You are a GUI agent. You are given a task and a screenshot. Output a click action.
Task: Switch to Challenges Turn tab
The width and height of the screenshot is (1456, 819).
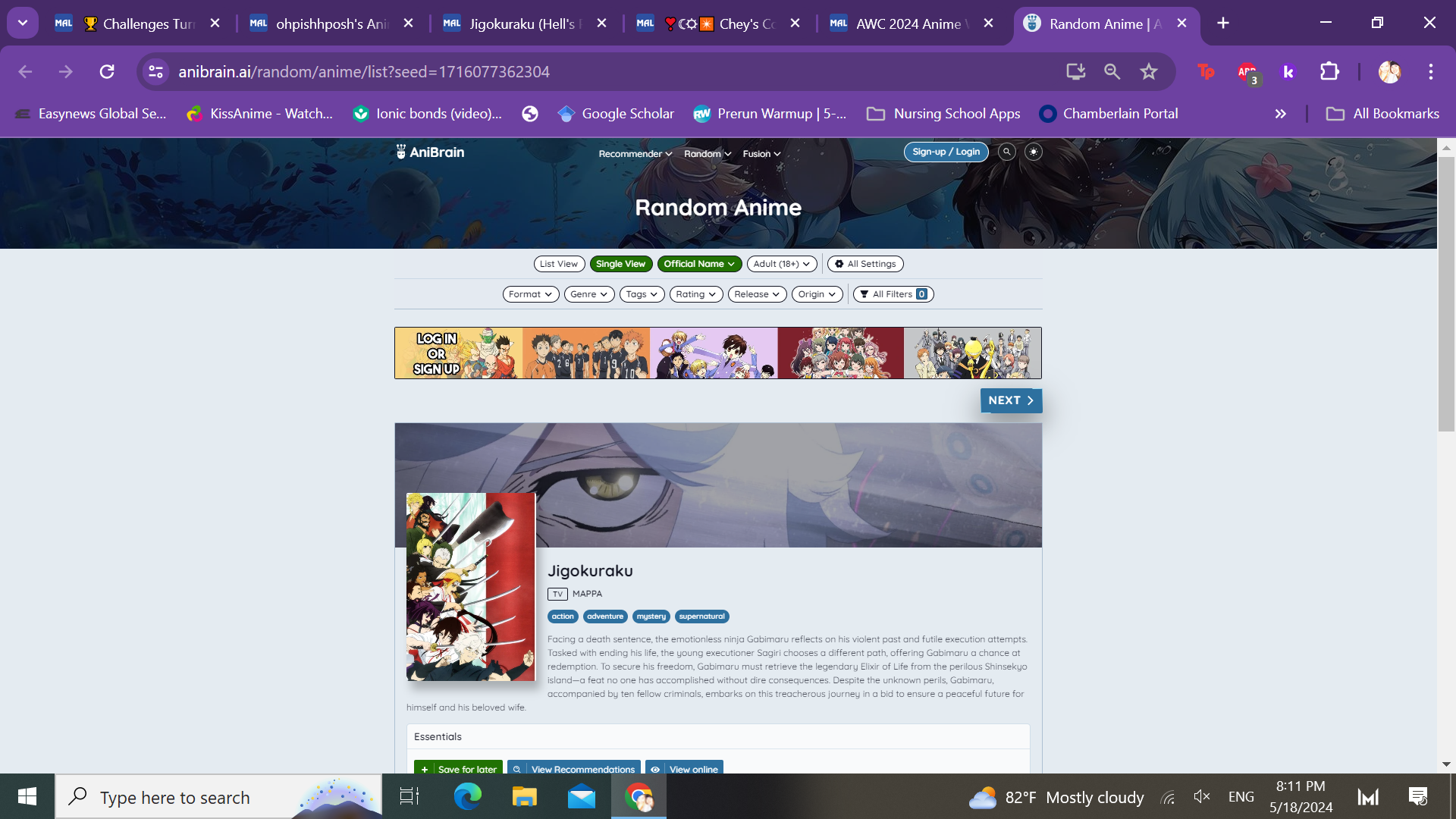click(x=138, y=24)
